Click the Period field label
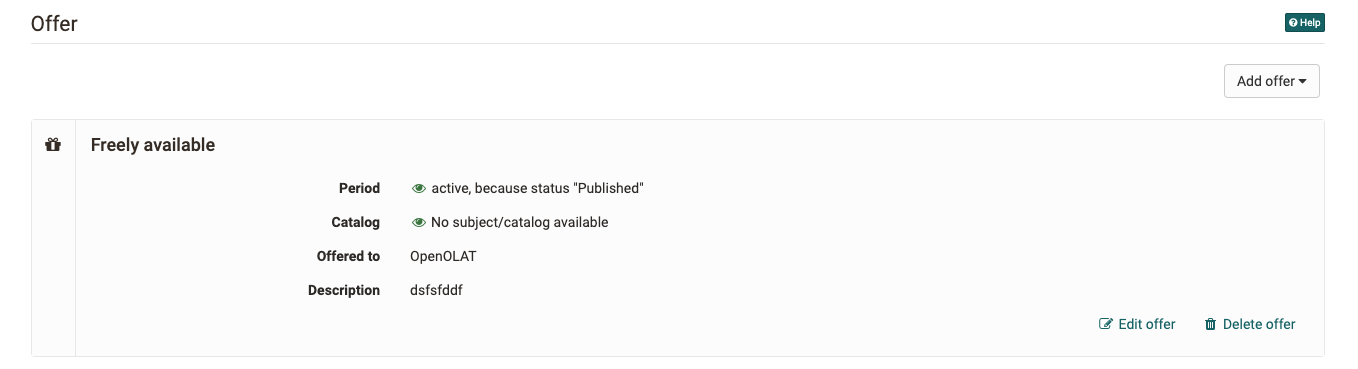1358x369 pixels. [x=360, y=188]
